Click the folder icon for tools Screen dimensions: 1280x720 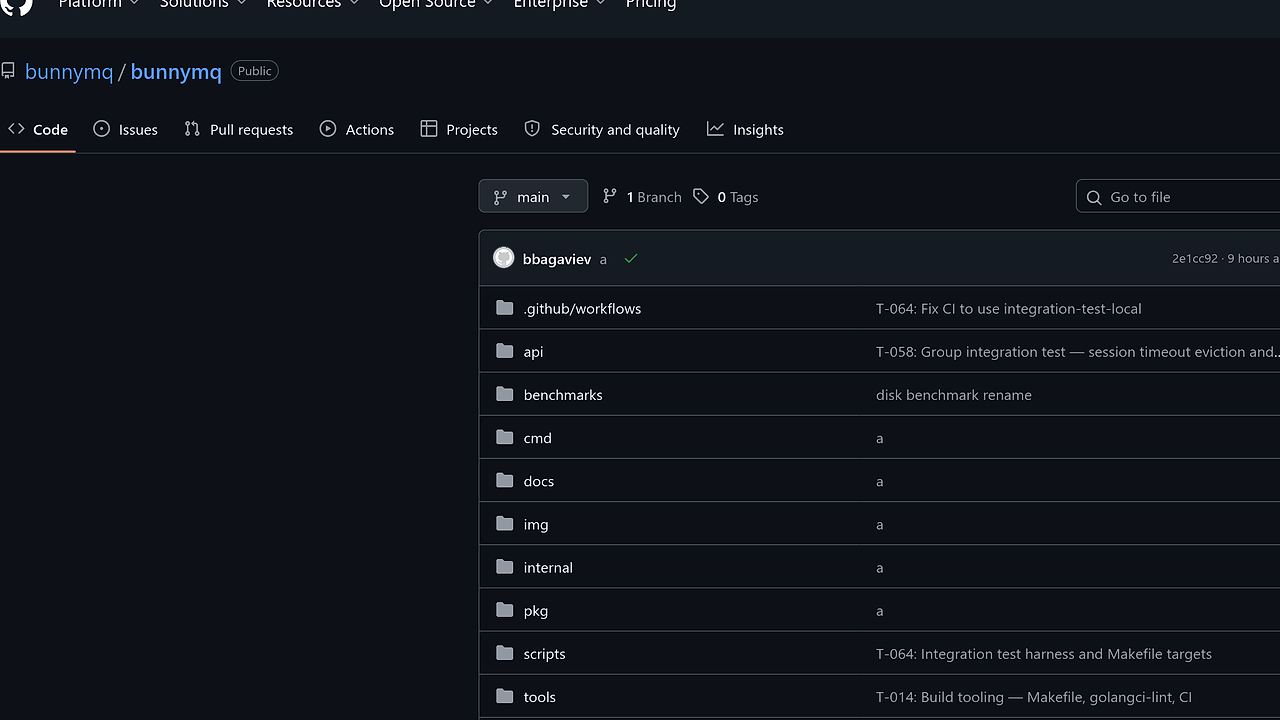point(505,696)
